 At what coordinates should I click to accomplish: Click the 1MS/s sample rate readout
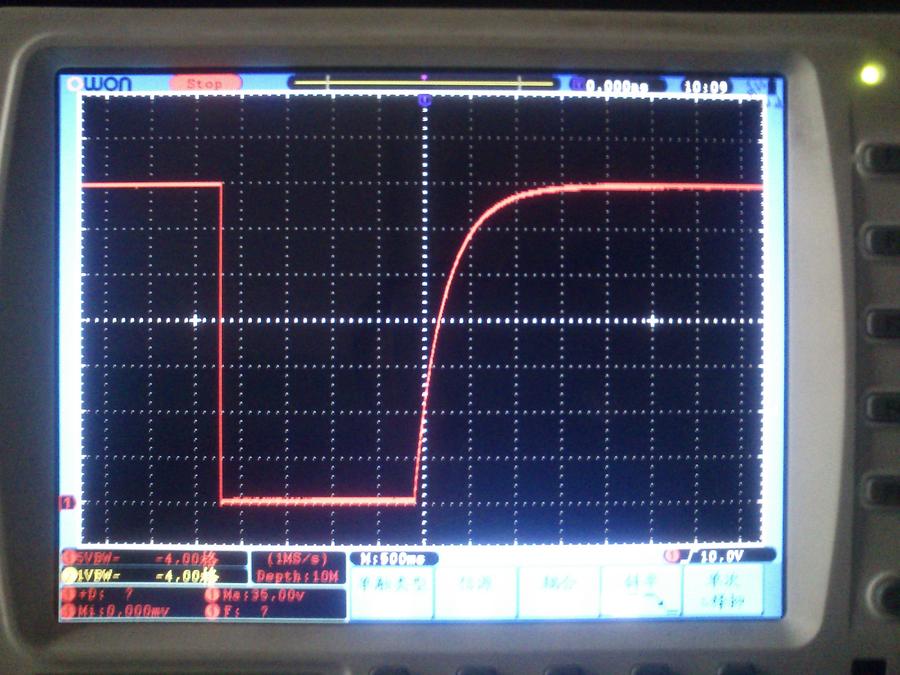(x=297, y=559)
